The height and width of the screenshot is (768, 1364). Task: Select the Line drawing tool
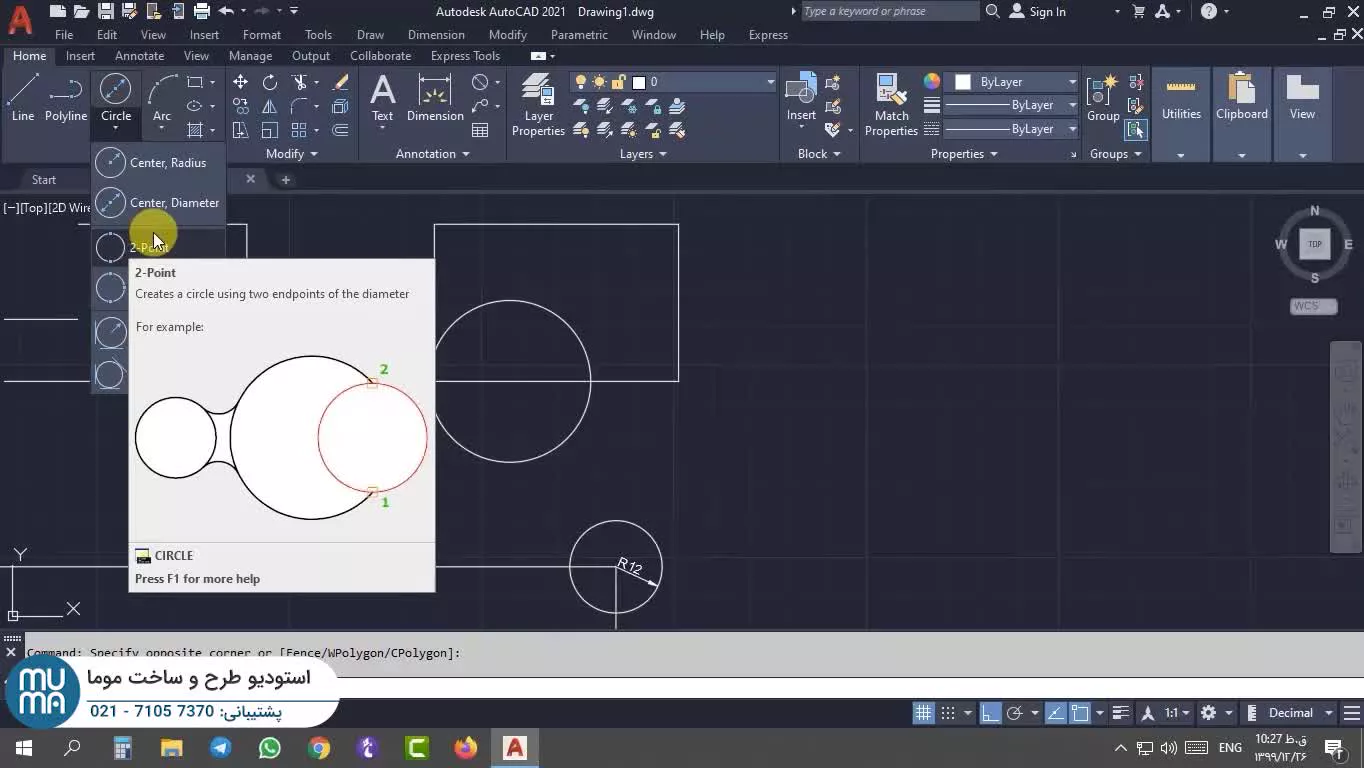[x=23, y=98]
